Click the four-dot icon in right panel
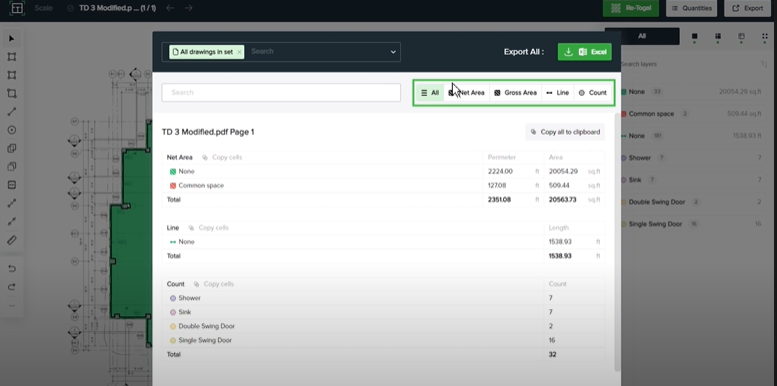The width and height of the screenshot is (777, 386). tap(765, 37)
